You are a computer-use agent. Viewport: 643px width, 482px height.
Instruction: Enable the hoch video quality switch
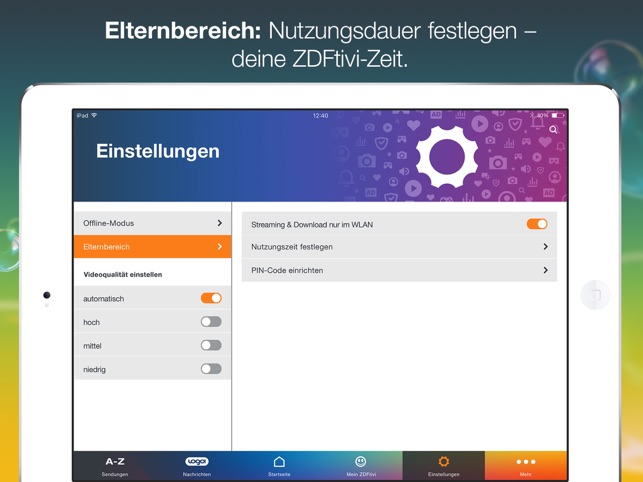click(x=211, y=322)
